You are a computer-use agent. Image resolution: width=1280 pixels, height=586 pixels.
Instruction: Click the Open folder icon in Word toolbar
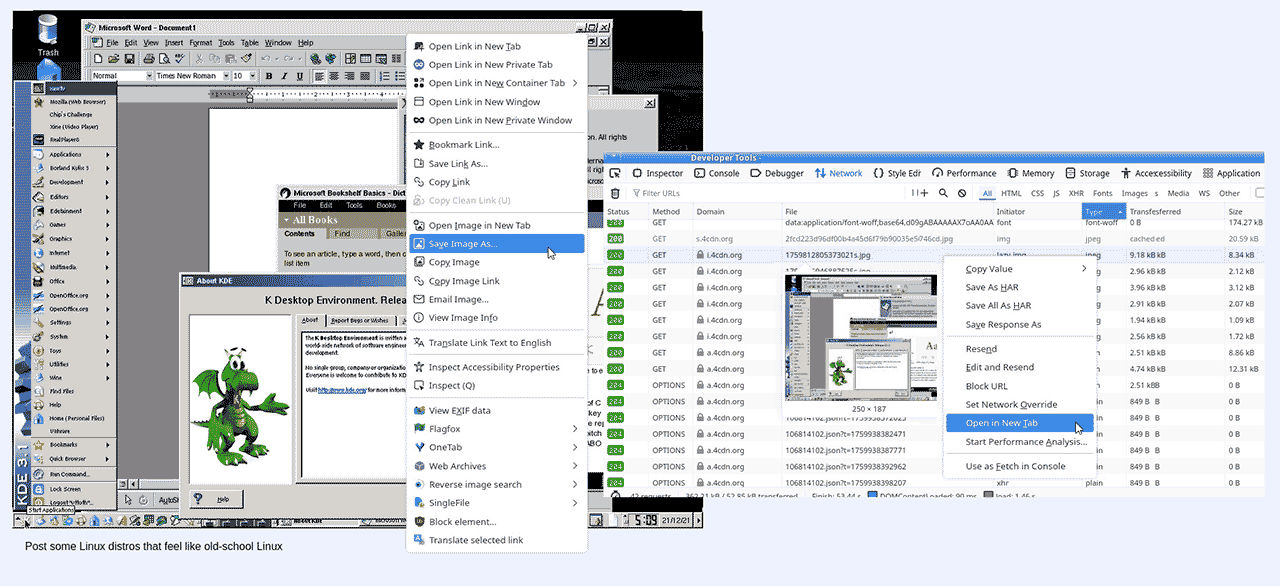coord(113,59)
